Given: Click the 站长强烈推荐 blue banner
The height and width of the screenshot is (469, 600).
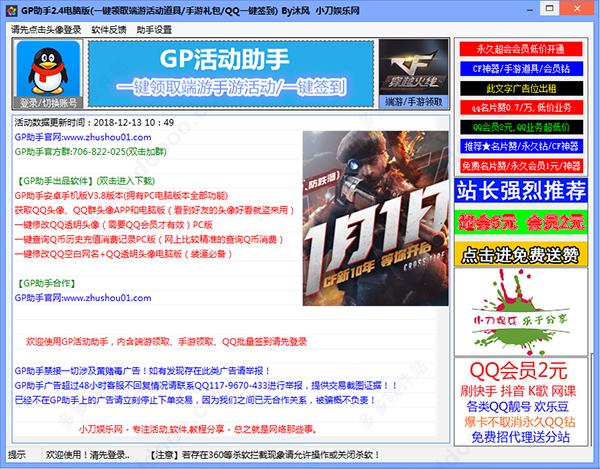Looking at the screenshot, I should click(521, 190).
